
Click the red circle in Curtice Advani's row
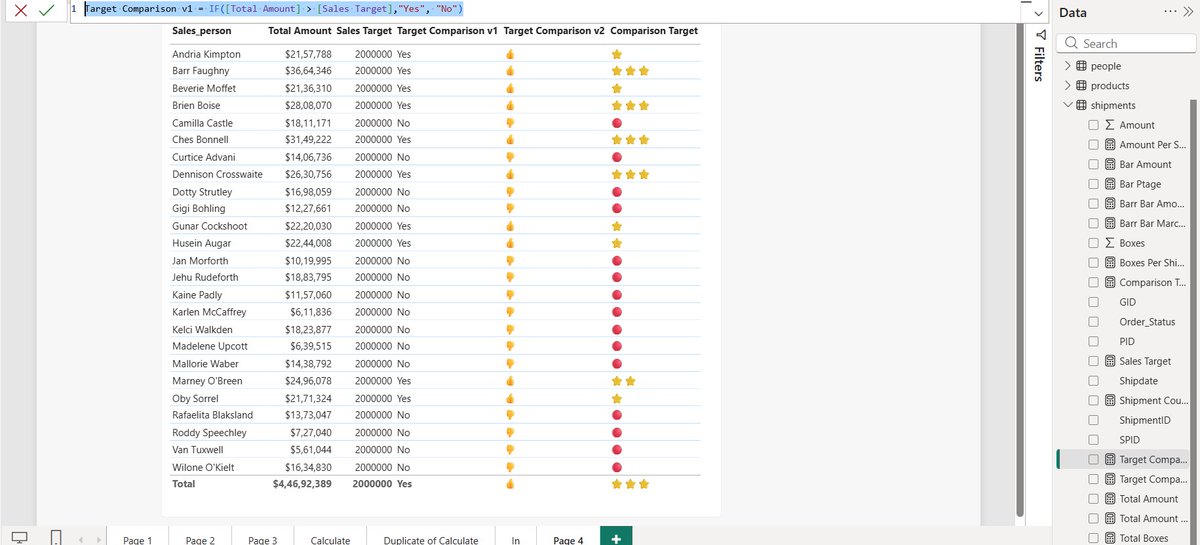(x=617, y=157)
